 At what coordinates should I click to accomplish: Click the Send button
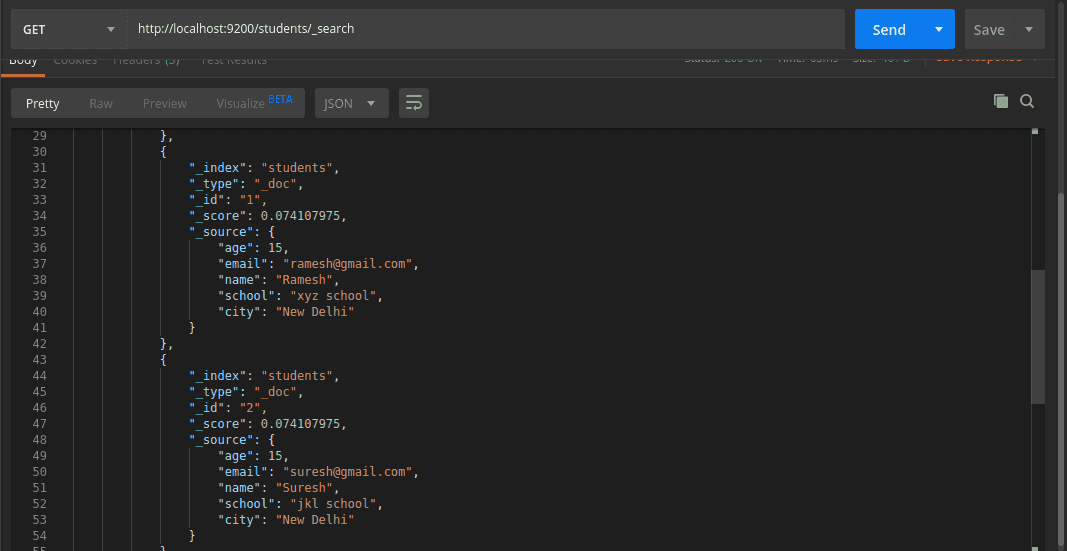(x=888, y=29)
